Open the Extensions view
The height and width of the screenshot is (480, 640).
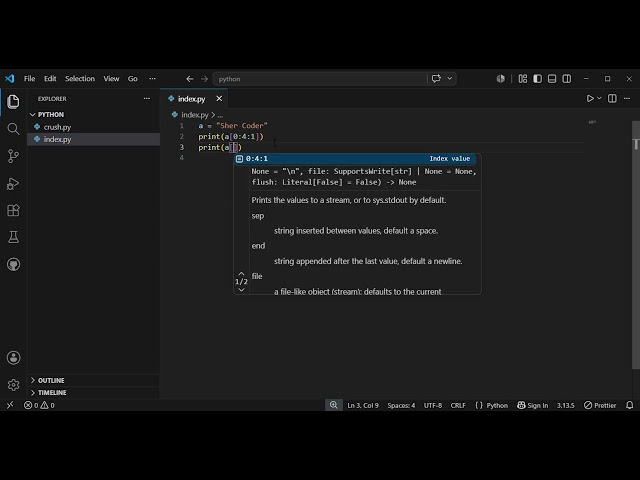[13, 210]
